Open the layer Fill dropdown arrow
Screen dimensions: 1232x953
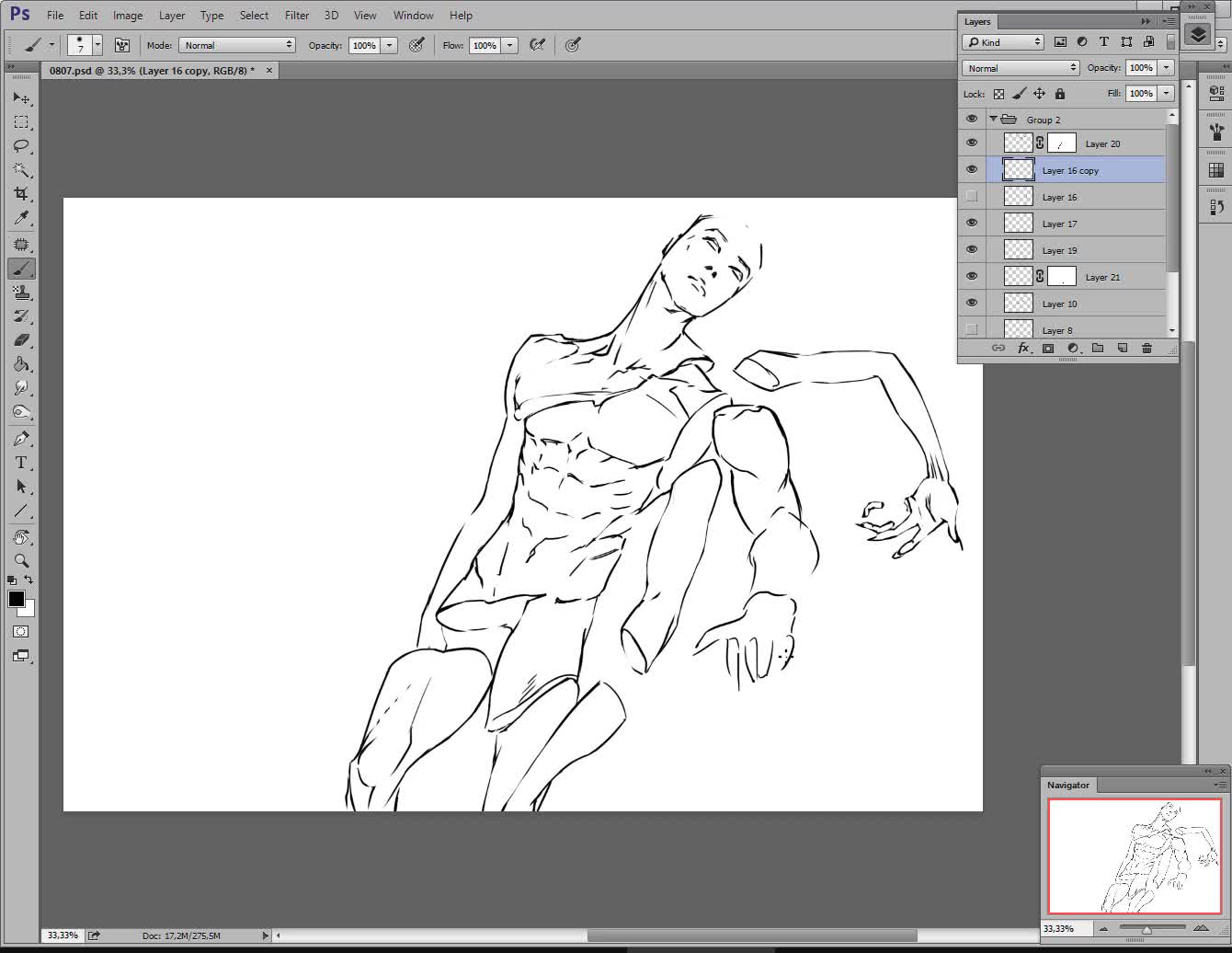(1167, 94)
